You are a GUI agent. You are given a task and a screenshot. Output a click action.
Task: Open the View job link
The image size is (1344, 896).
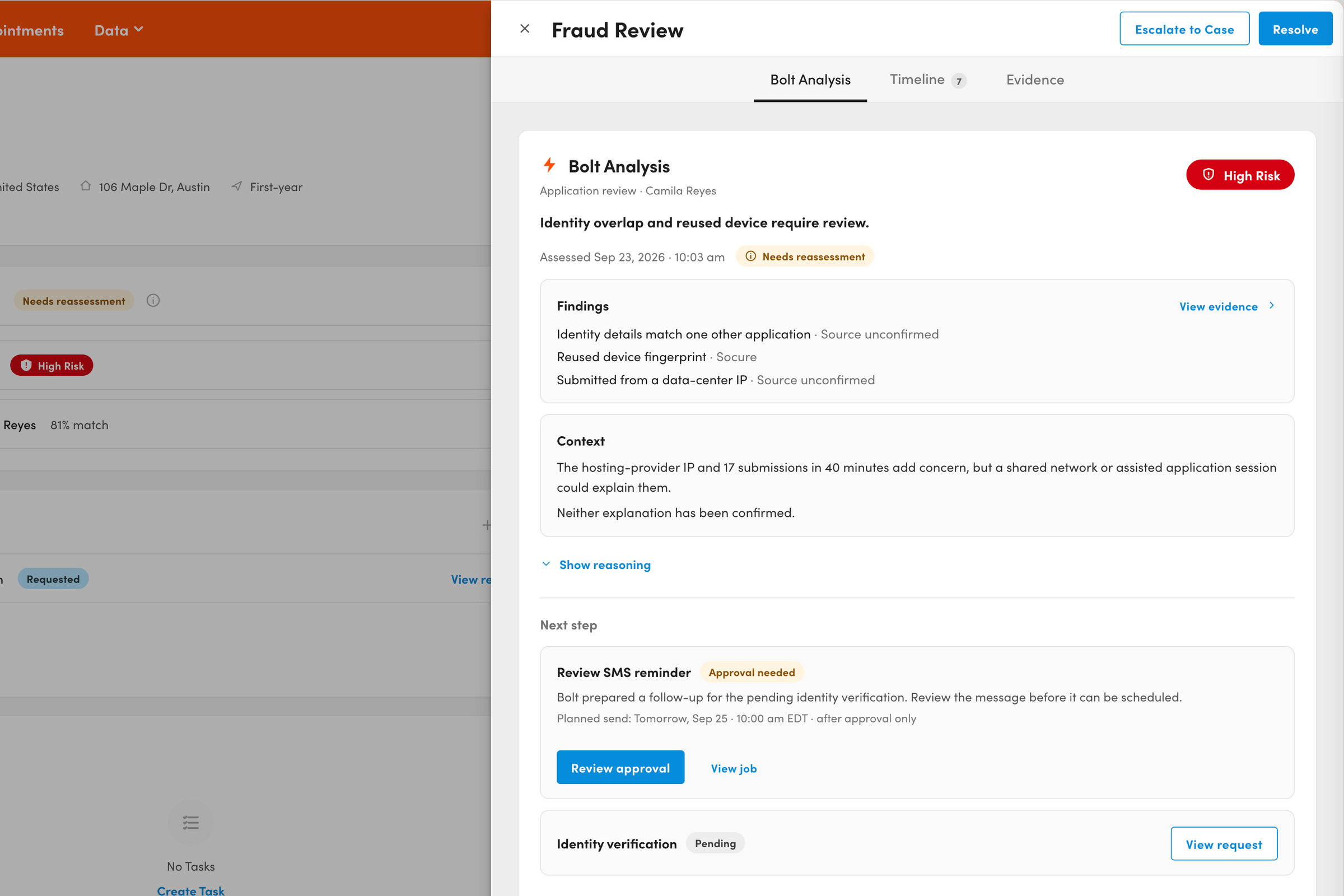click(734, 768)
